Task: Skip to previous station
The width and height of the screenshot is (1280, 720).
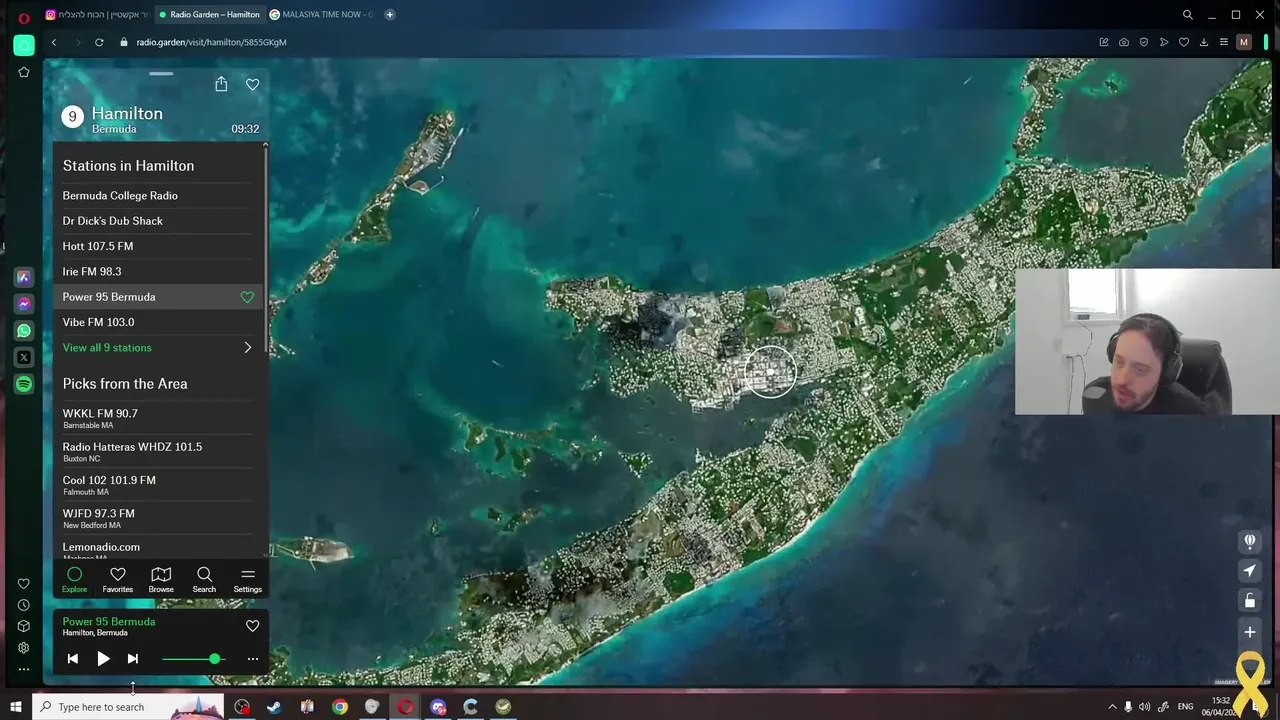Action: click(72, 659)
